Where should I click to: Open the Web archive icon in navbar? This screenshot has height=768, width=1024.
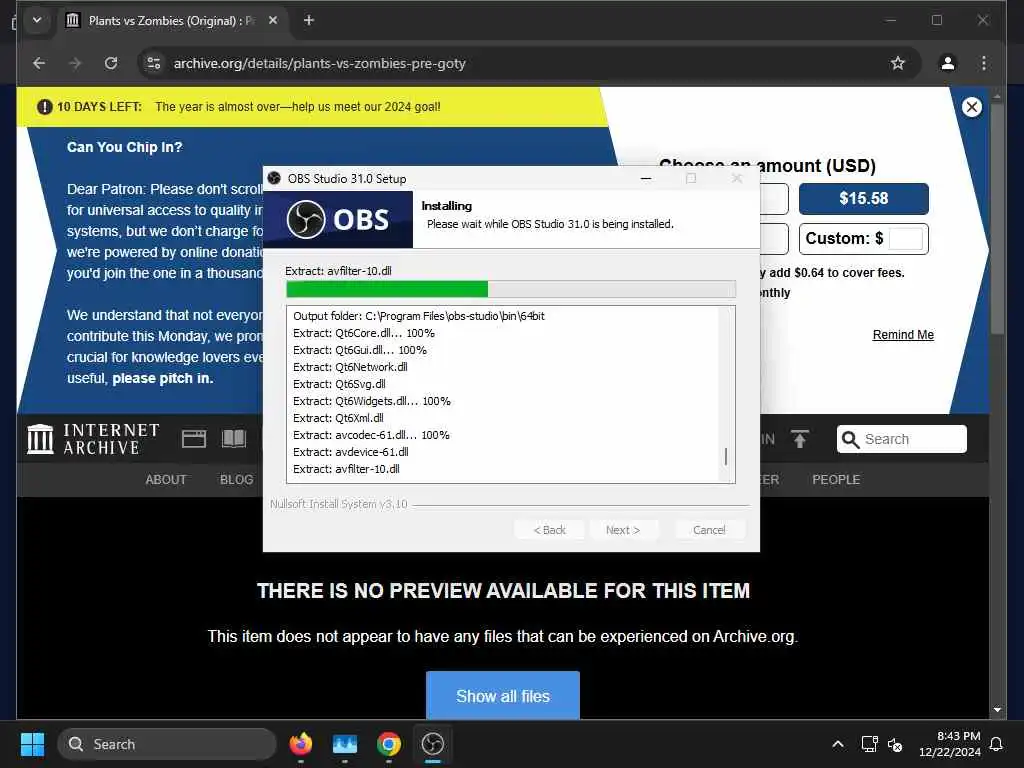194,439
